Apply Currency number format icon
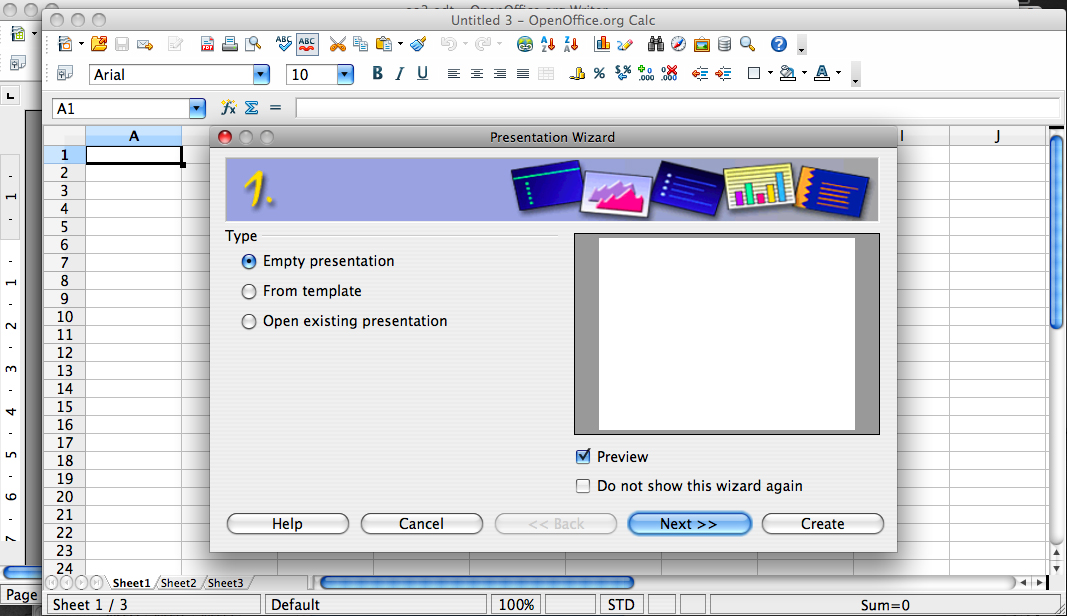This screenshot has height=616, width=1067. [x=576, y=74]
